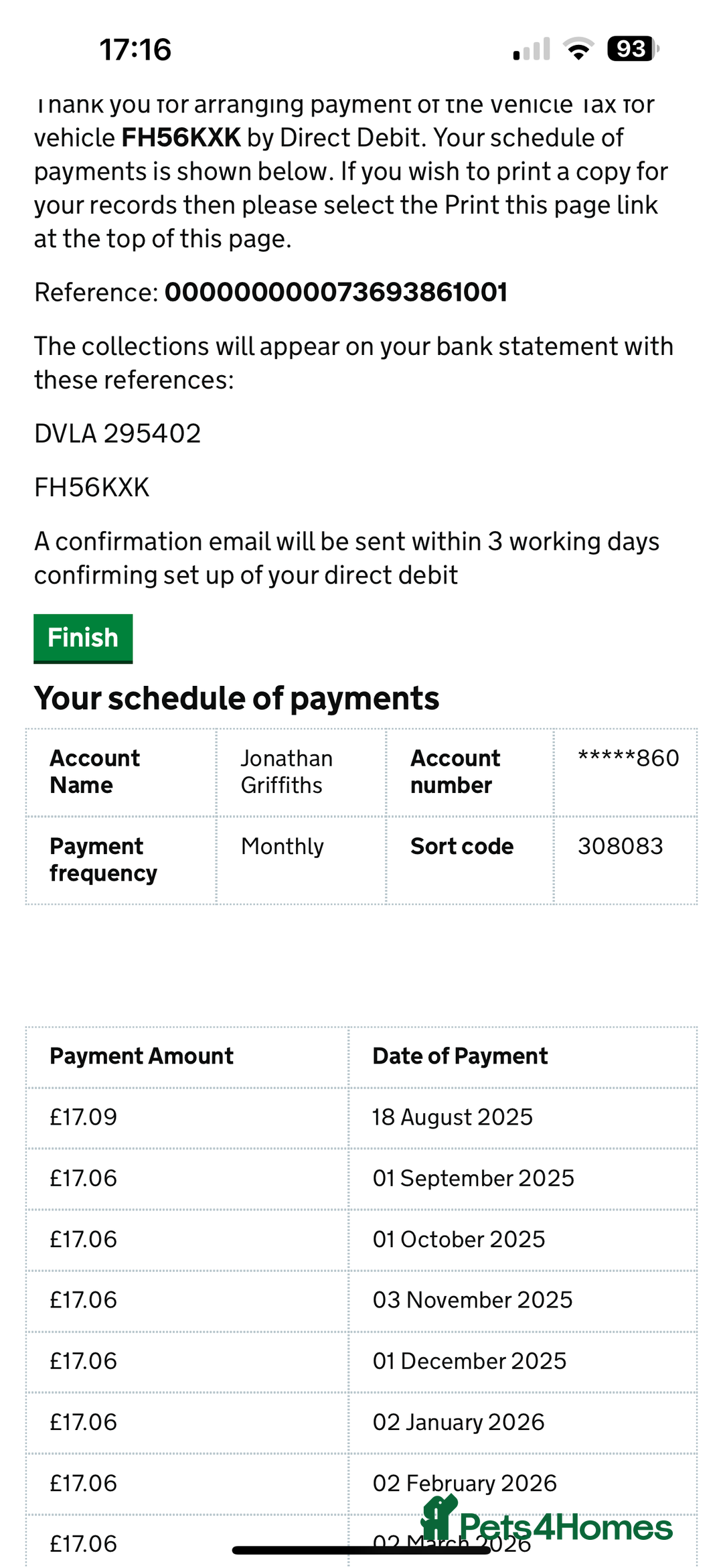Click the Date of Payment column header
The height and width of the screenshot is (1568, 723).
pos(460,1056)
